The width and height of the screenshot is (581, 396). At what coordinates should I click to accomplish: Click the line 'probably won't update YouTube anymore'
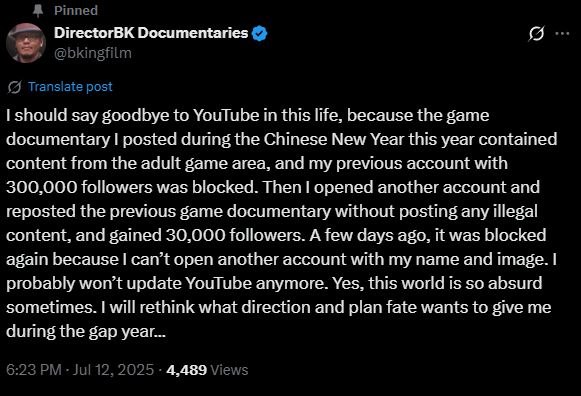pos(274,283)
